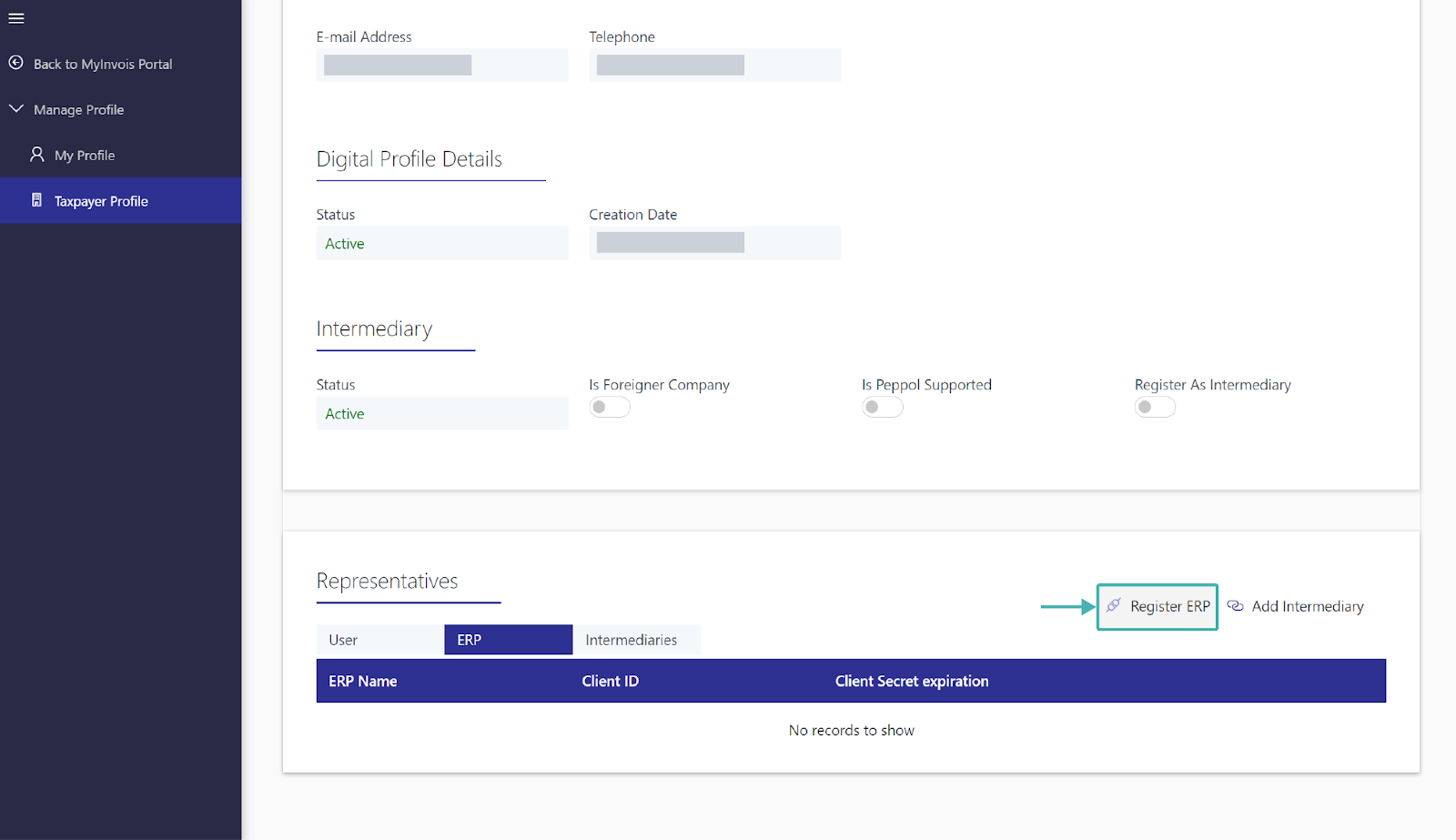The height and width of the screenshot is (840, 1456).
Task: Click the Intermediary section heading
Action: 375,329
